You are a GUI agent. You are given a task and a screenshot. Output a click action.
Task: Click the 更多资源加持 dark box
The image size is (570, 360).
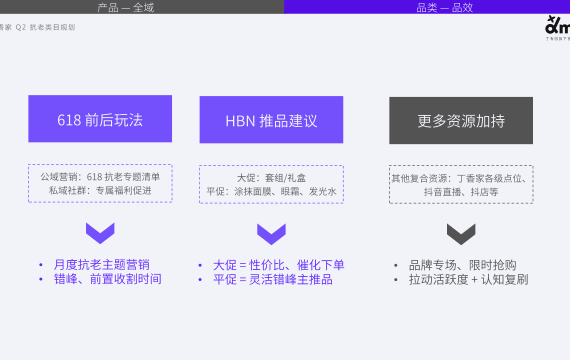tap(461, 120)
